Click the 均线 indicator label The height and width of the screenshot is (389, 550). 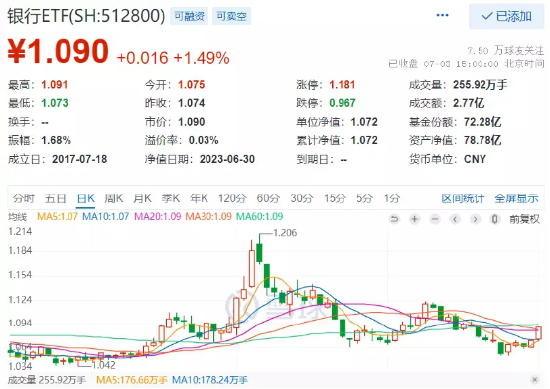coord(18,217)
